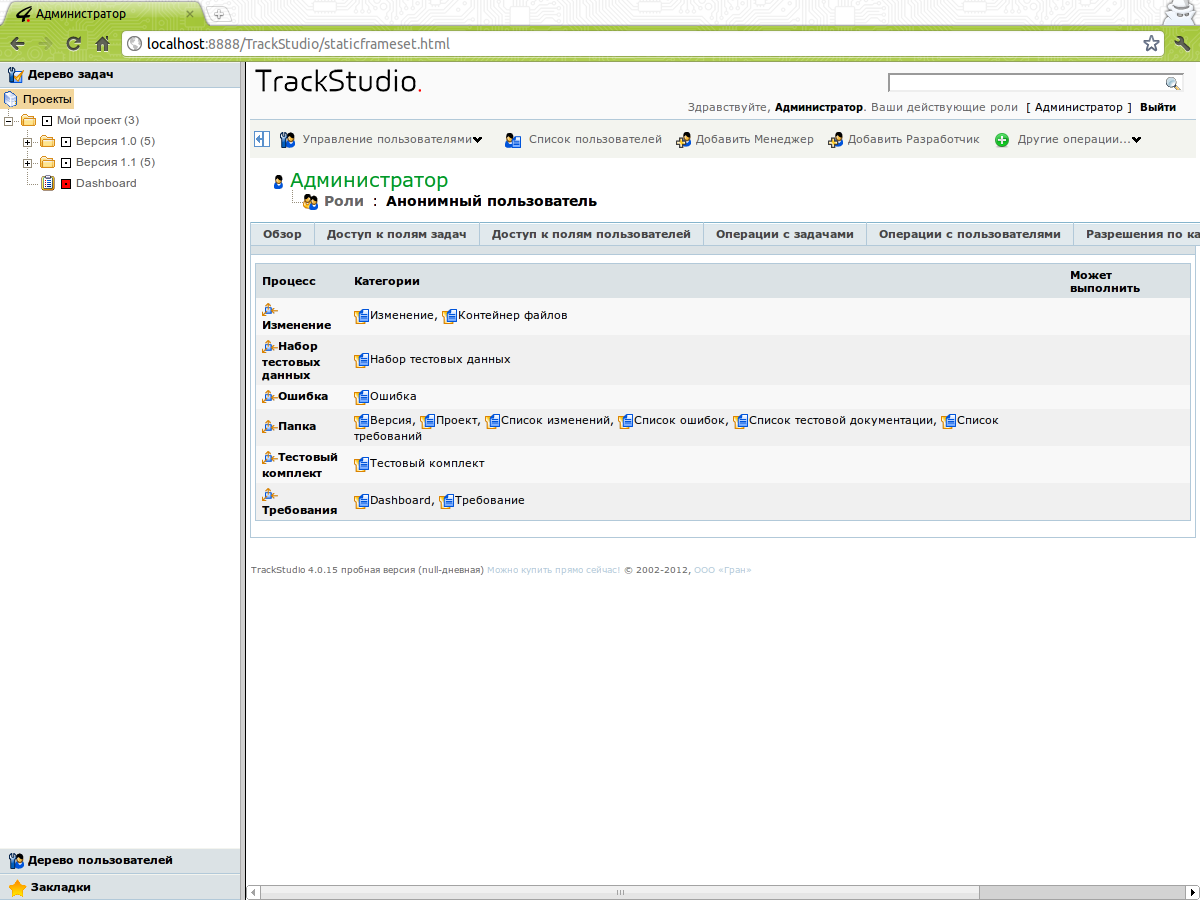This screenshot has height=900, width=1200.
Task: Switch to Доступ к полям пользователей tab
Action: click(x=591, y=234)
